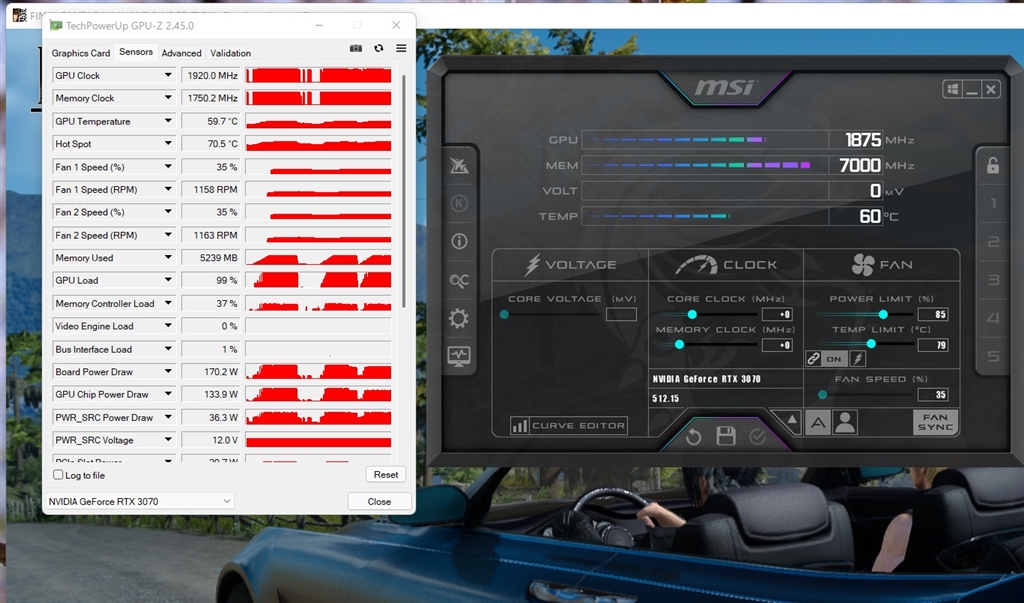This screenshot has width=1024, height=603.
Task: Click the Core Voltage slider handle
Action: tap(504, 314)
